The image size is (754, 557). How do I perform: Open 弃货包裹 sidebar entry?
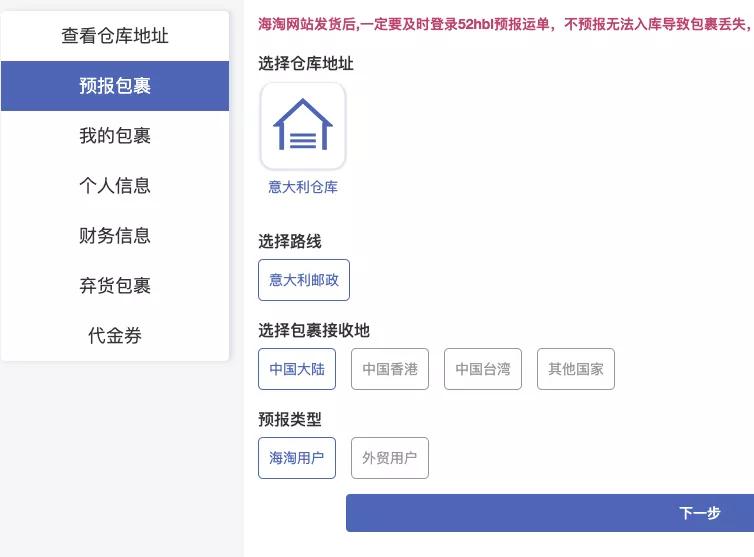[115, 286]
